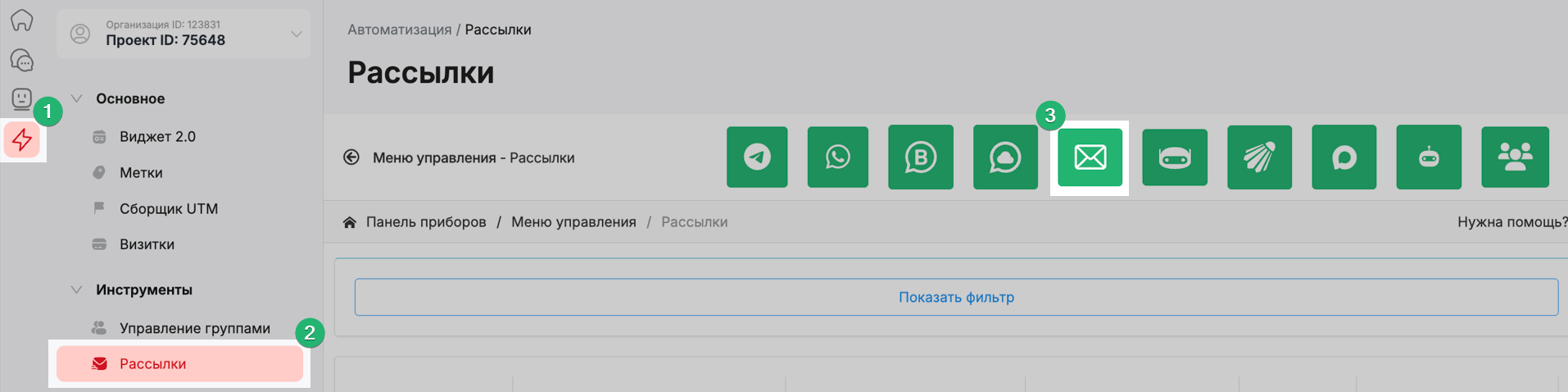Go to home via house sidebar icon
Image resolution: width=1568 pixels, height=392 pixels.
[22, 20]
